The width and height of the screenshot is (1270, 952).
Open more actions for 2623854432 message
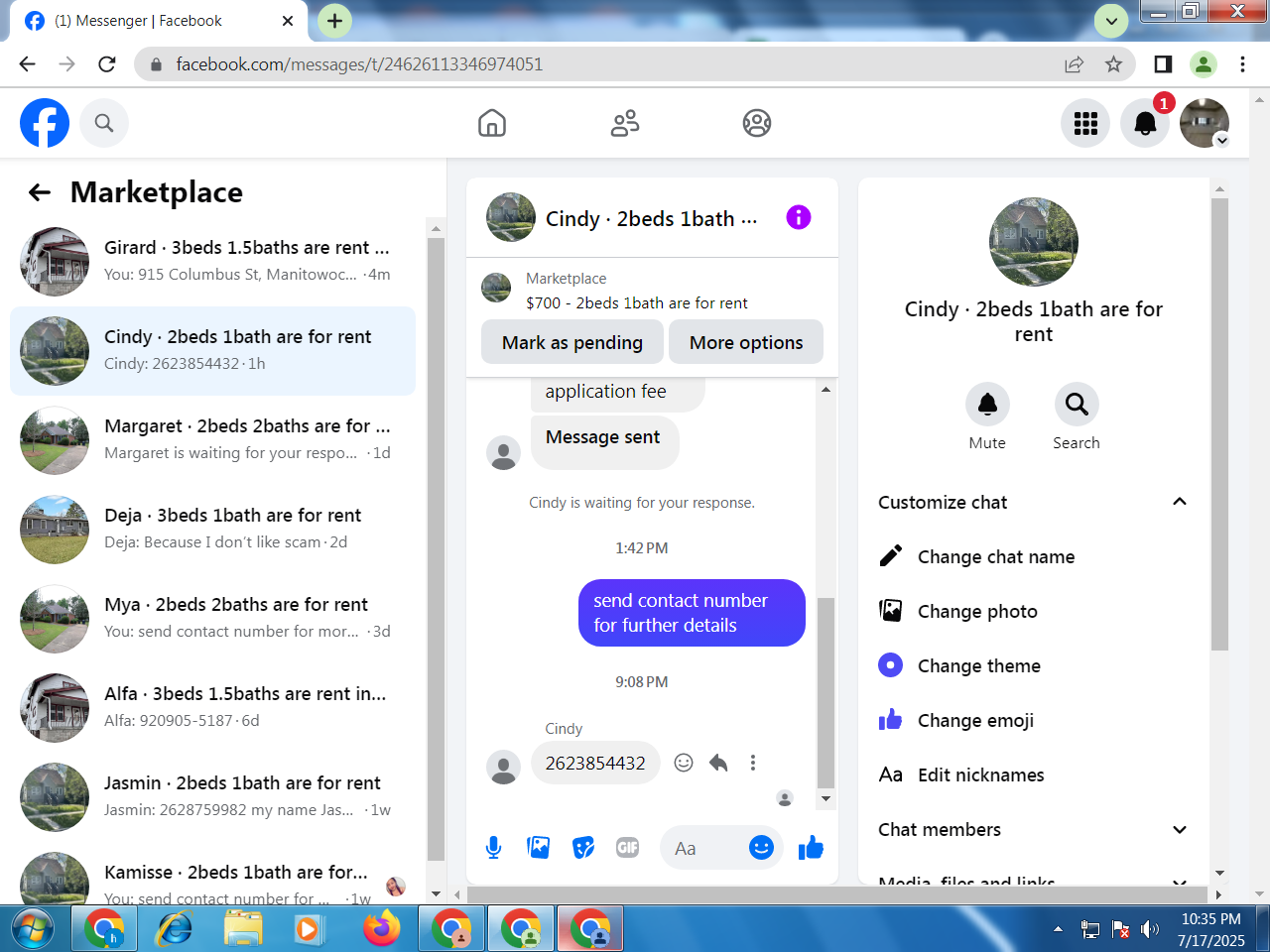click(753, 763)
